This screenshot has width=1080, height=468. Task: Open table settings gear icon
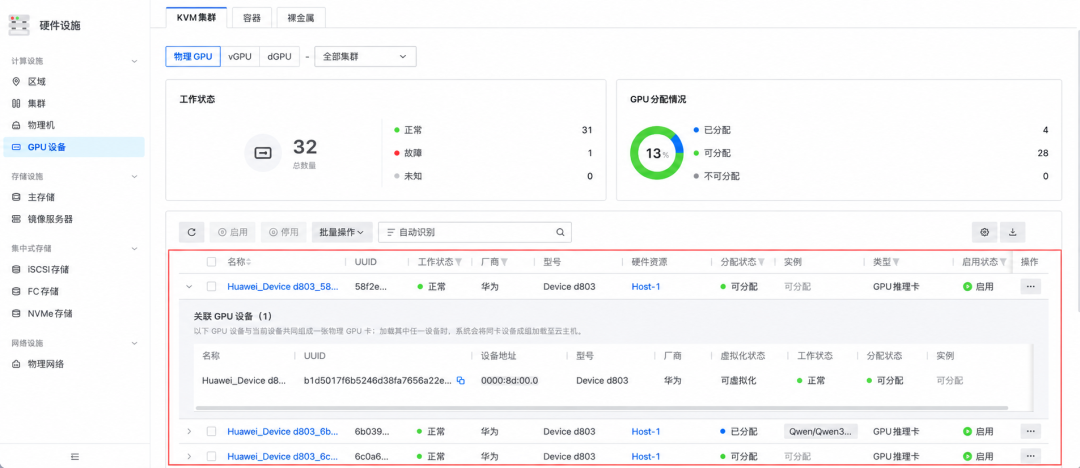984,232
